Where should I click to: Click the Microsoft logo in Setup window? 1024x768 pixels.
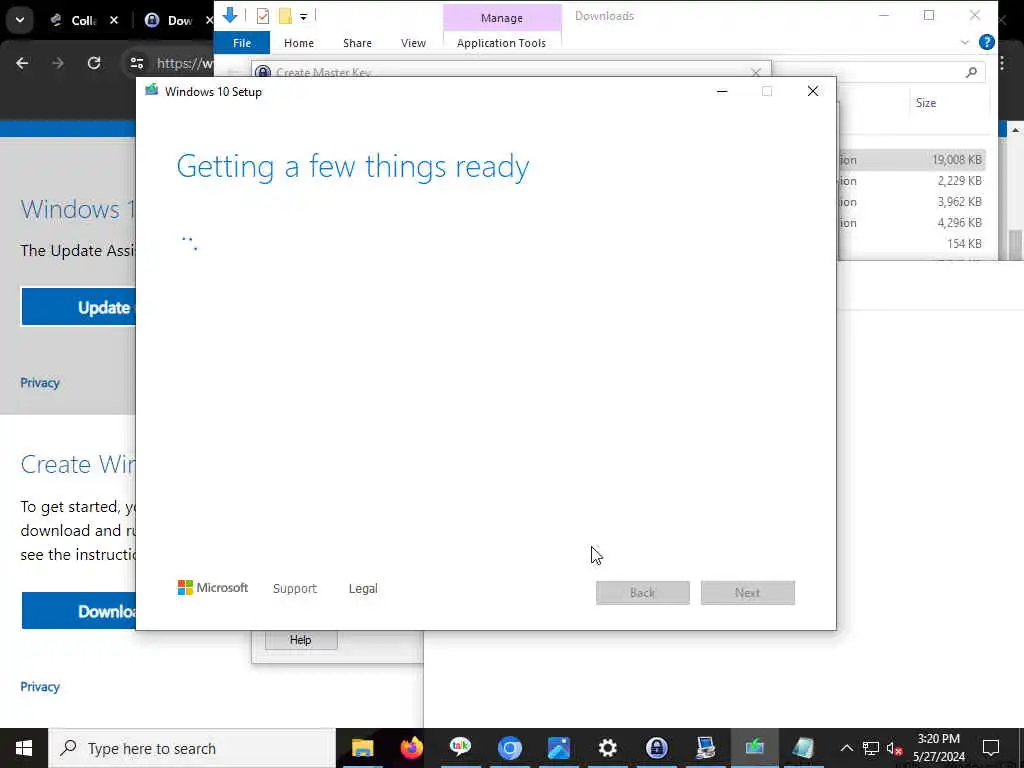coord(213,588)
